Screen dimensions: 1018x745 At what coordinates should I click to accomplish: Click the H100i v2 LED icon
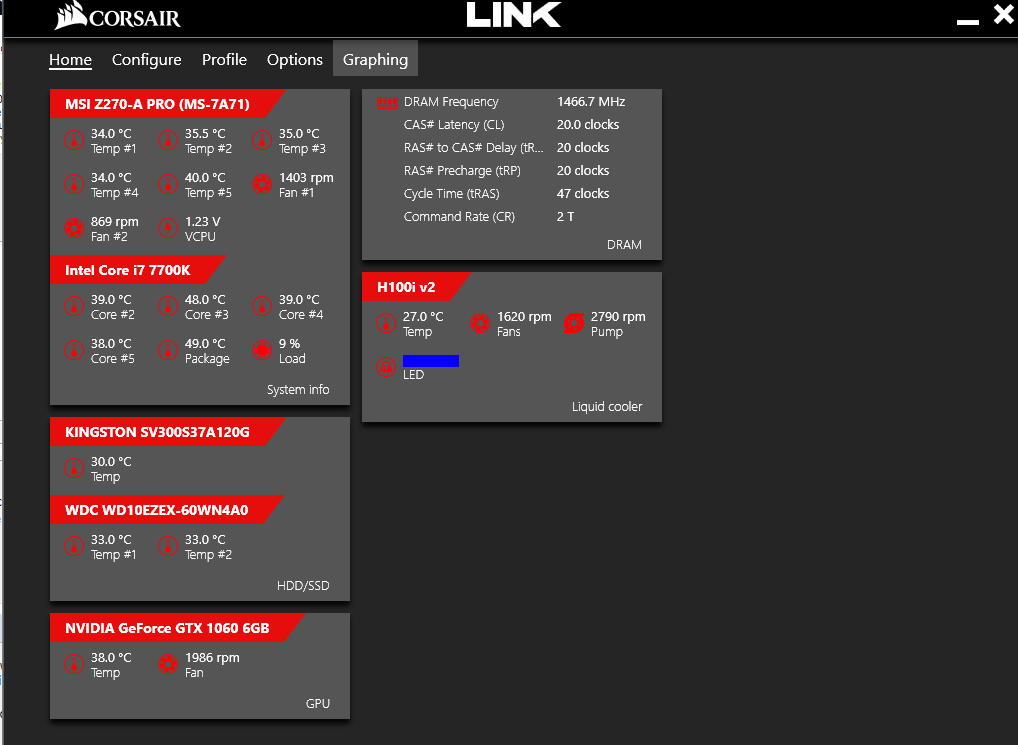point(386,367)
